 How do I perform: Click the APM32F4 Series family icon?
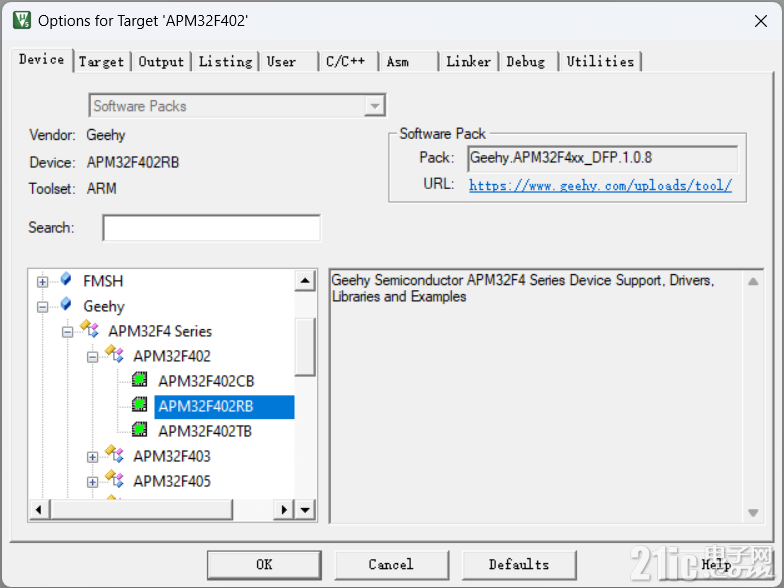point(90,328)
